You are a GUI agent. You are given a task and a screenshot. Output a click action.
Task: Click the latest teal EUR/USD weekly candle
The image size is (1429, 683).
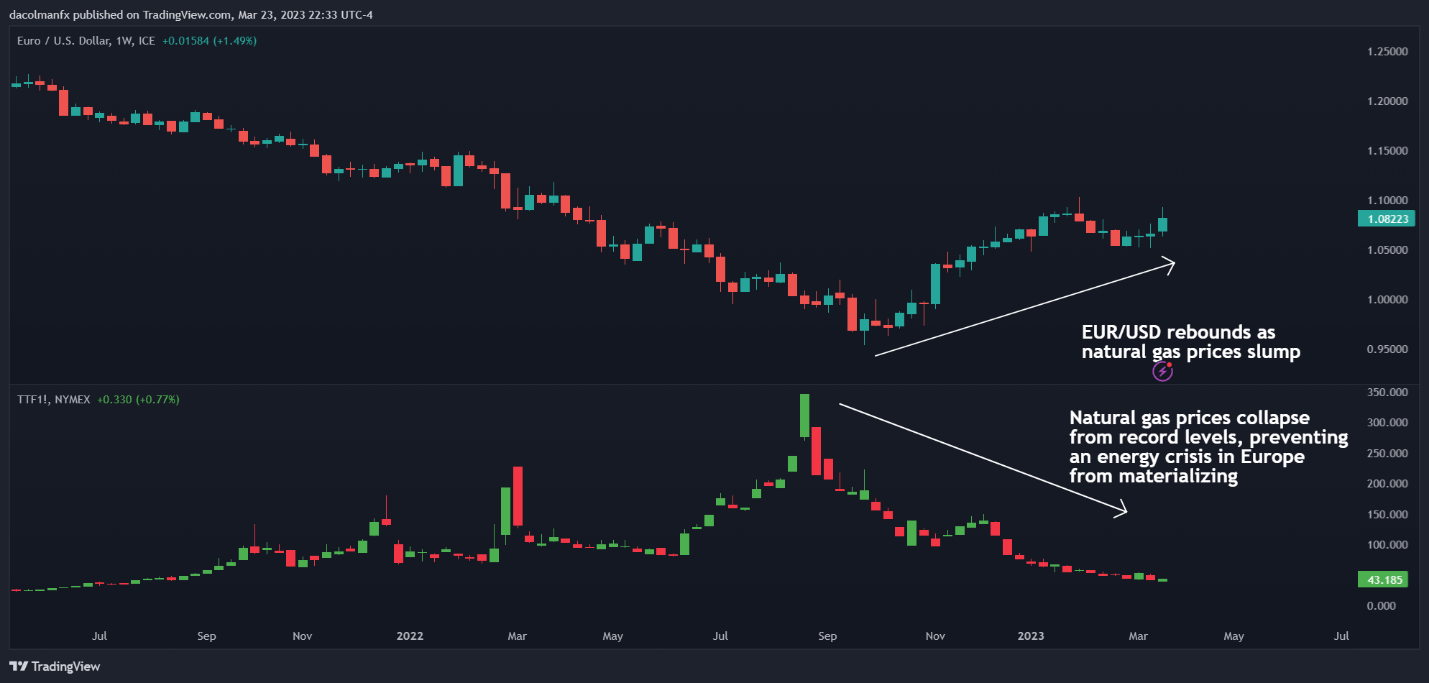click(1163, 225)
